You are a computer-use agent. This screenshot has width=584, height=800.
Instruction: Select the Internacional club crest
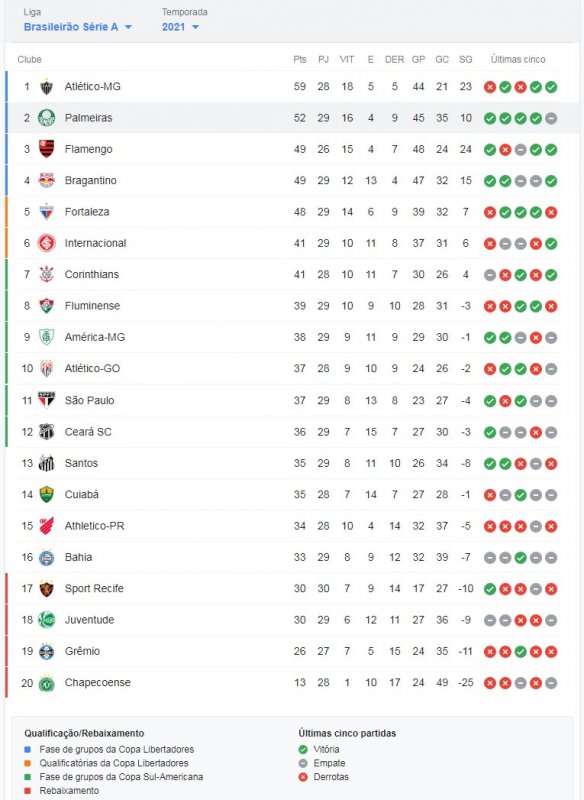(x=44, y=243)
